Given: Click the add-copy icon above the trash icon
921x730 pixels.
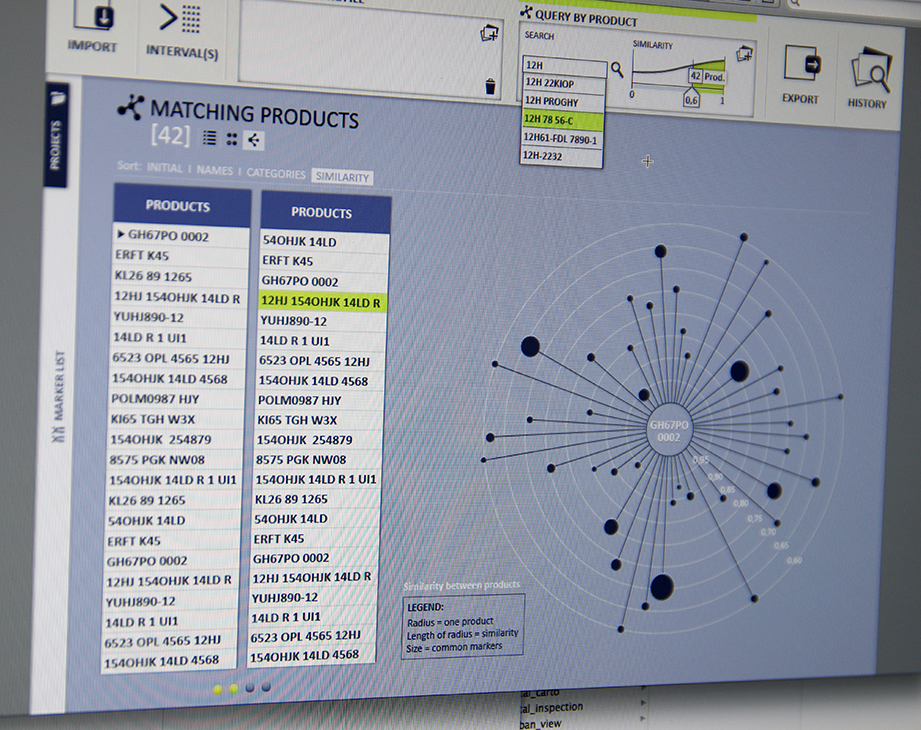Looking at the screenshot, I should 489,33.
